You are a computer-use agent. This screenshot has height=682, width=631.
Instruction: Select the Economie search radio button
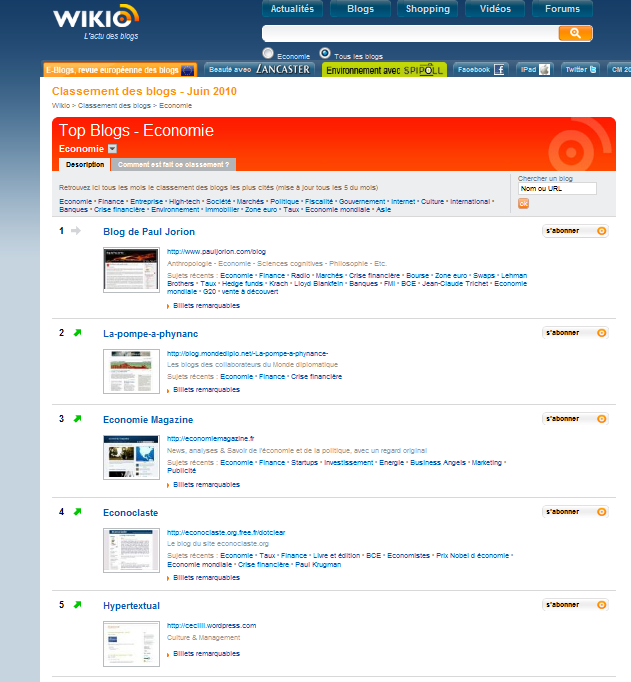(267, 53)
